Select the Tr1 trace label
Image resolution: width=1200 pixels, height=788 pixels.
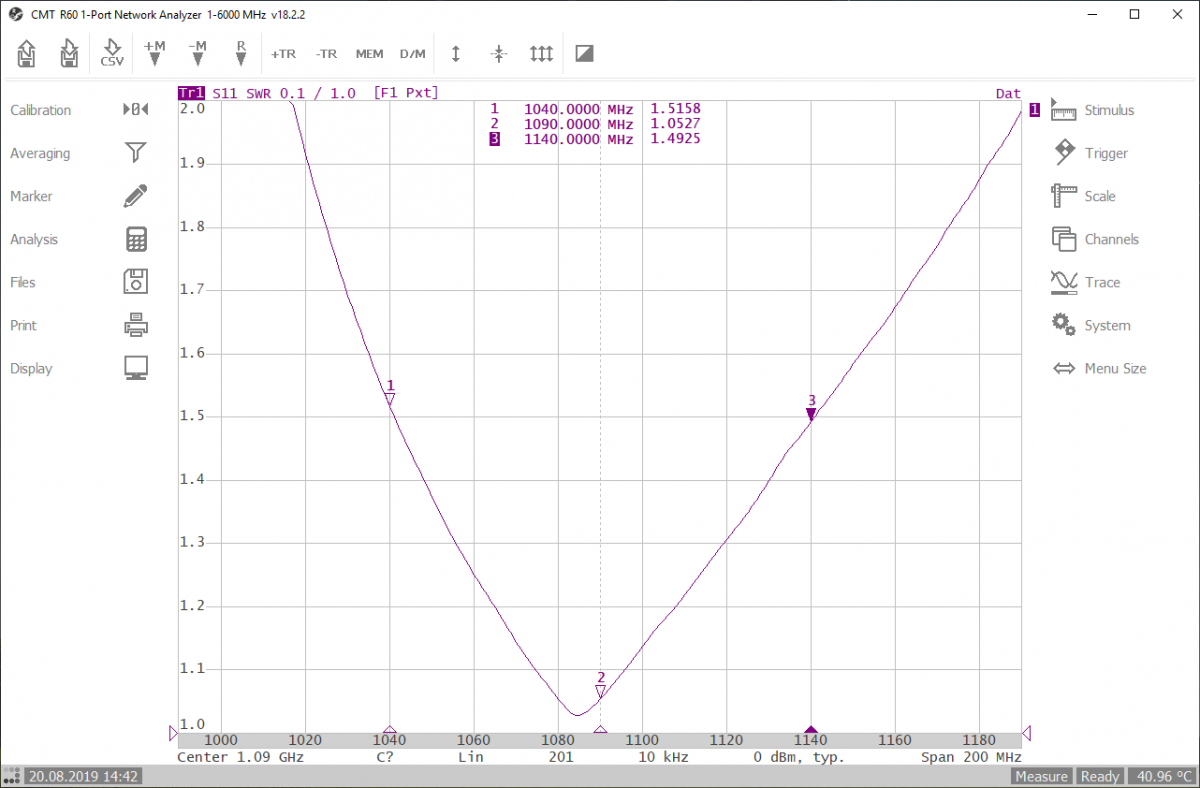(x=190, y=93)
